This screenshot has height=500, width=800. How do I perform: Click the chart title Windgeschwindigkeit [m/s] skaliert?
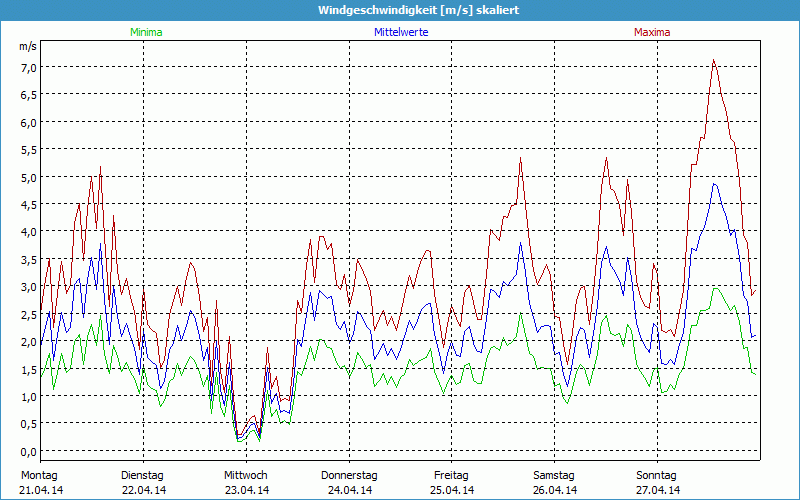click(418, 10)
